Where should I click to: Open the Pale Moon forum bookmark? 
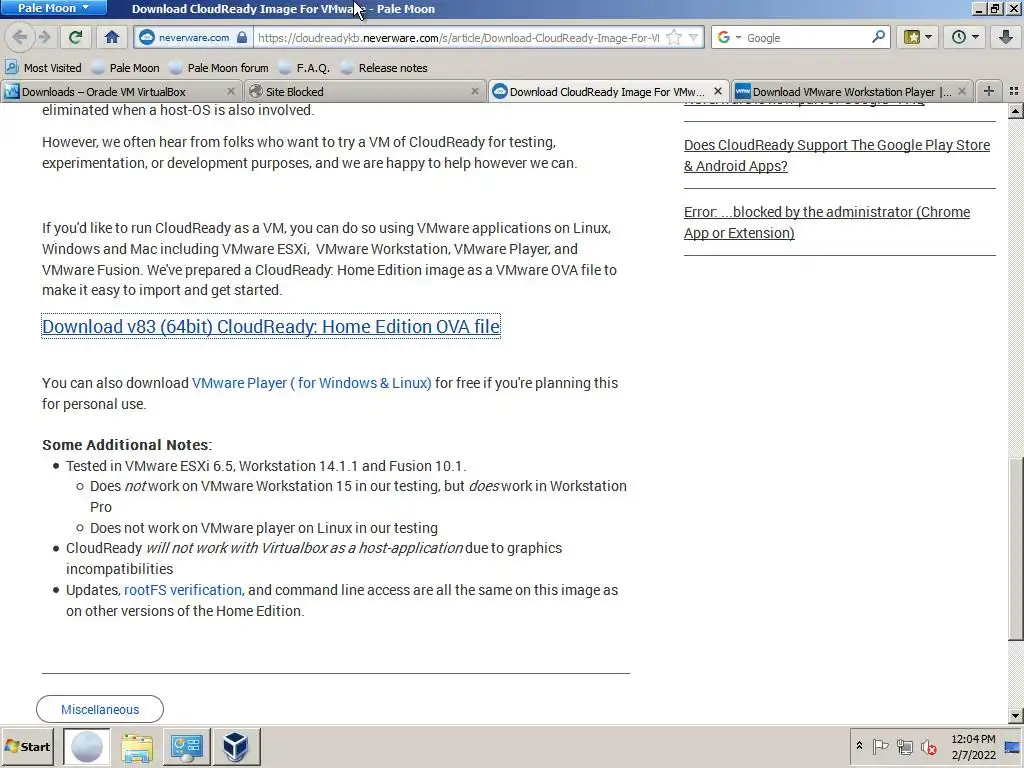(219, 67)
